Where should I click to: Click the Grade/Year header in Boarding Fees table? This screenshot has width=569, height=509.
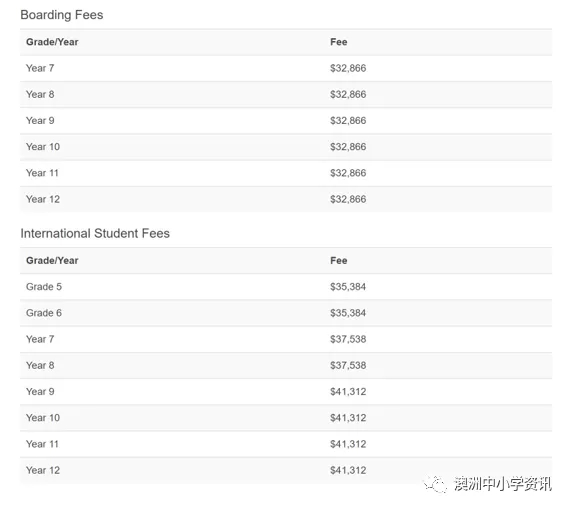pos(52,42)
